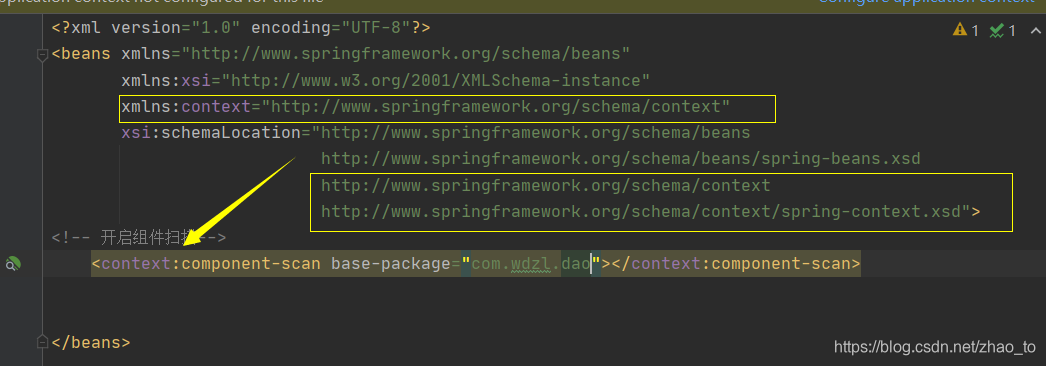Open the configure application context link
This screenshot has width=1046, height=366.
pos(926,2)
